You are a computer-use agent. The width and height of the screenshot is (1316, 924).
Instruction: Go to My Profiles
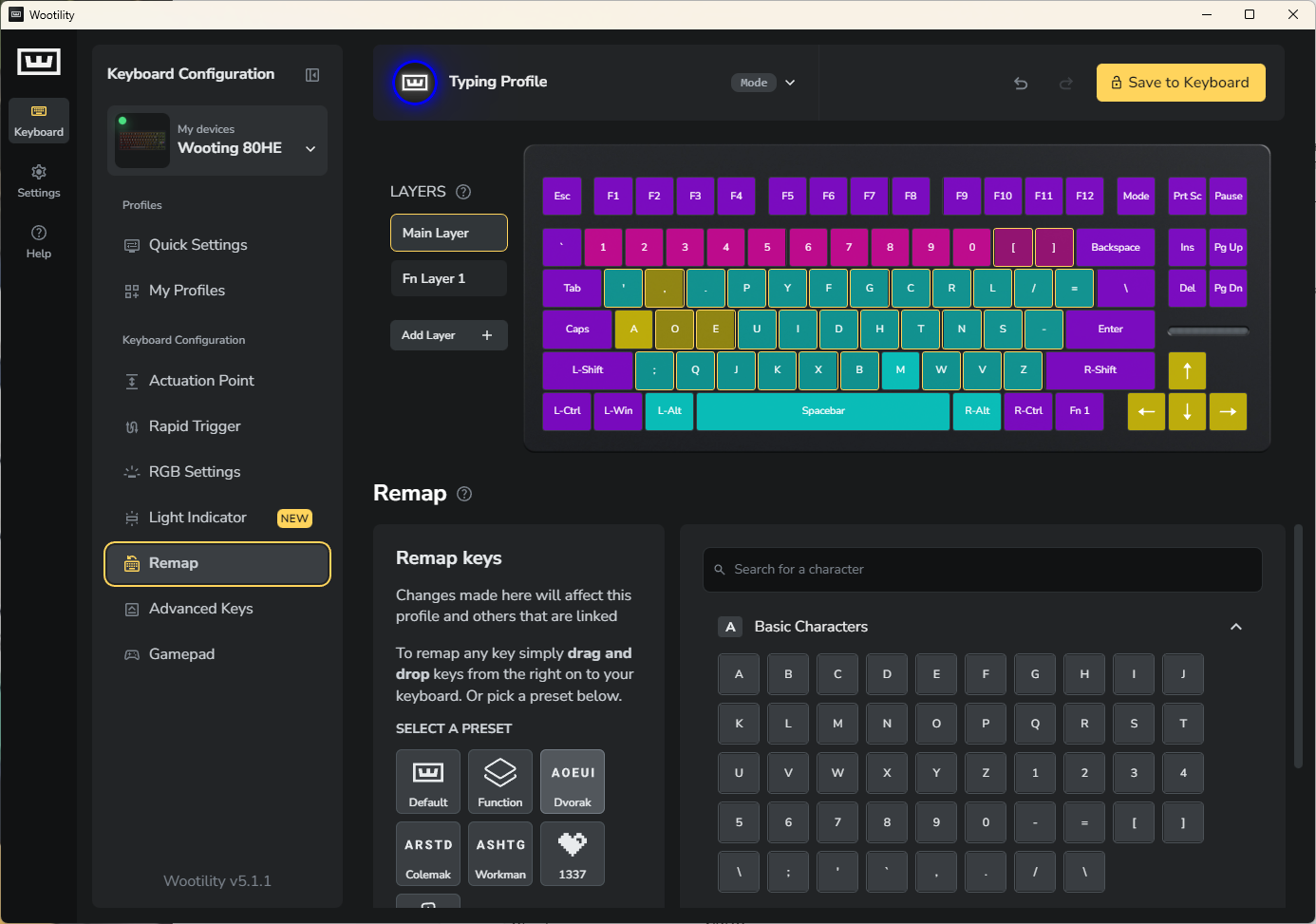(x=217, y=291)
